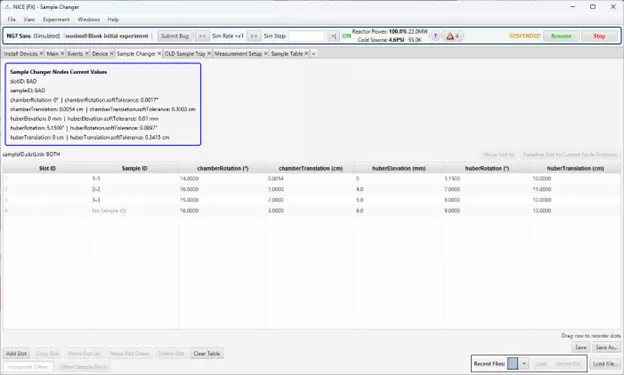624x375 pixels.
Task: Open the Experiment menu
Action: pyautogui.click(x=56, y=20)
